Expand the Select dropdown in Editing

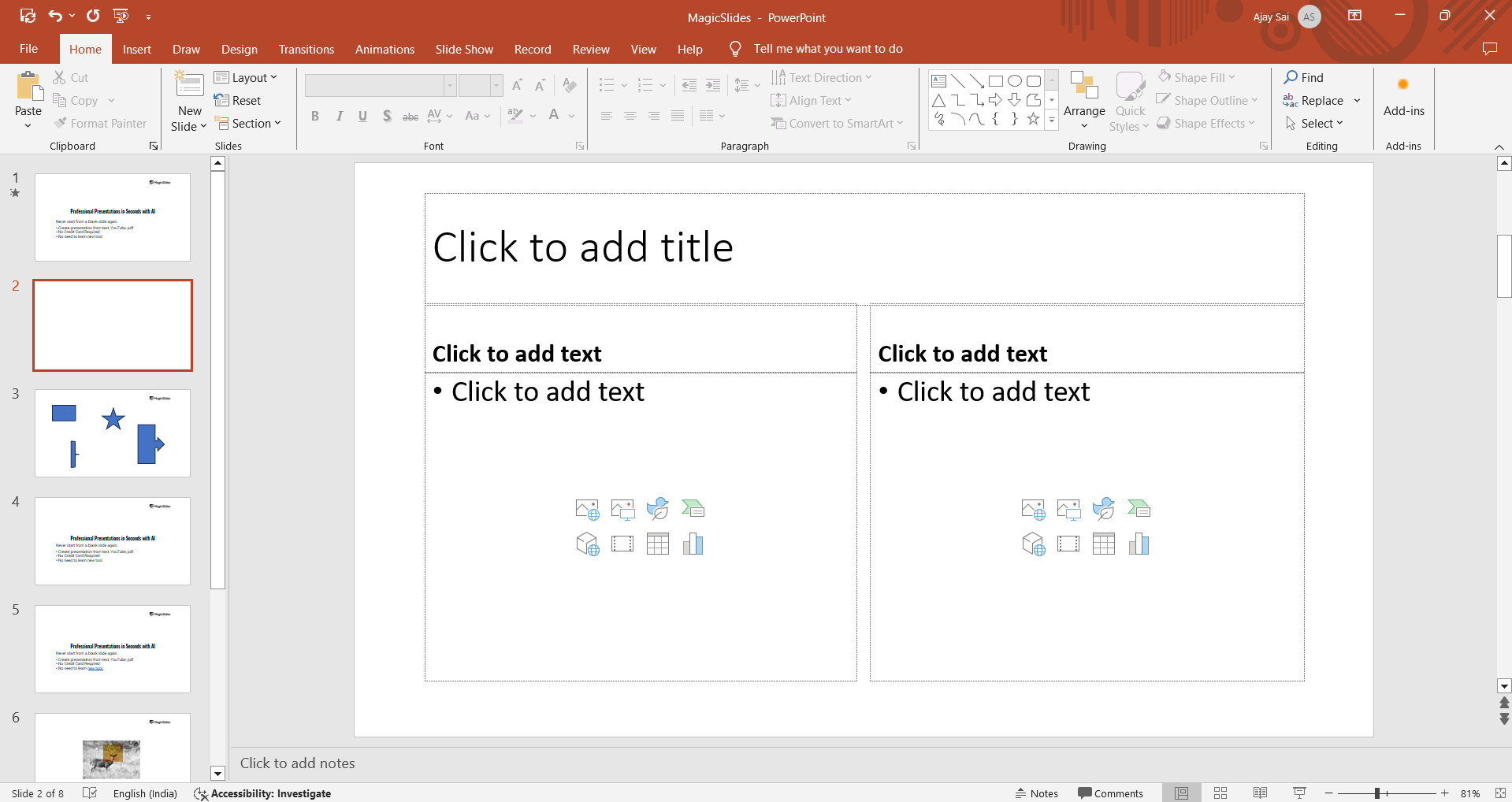(1315, 124)
